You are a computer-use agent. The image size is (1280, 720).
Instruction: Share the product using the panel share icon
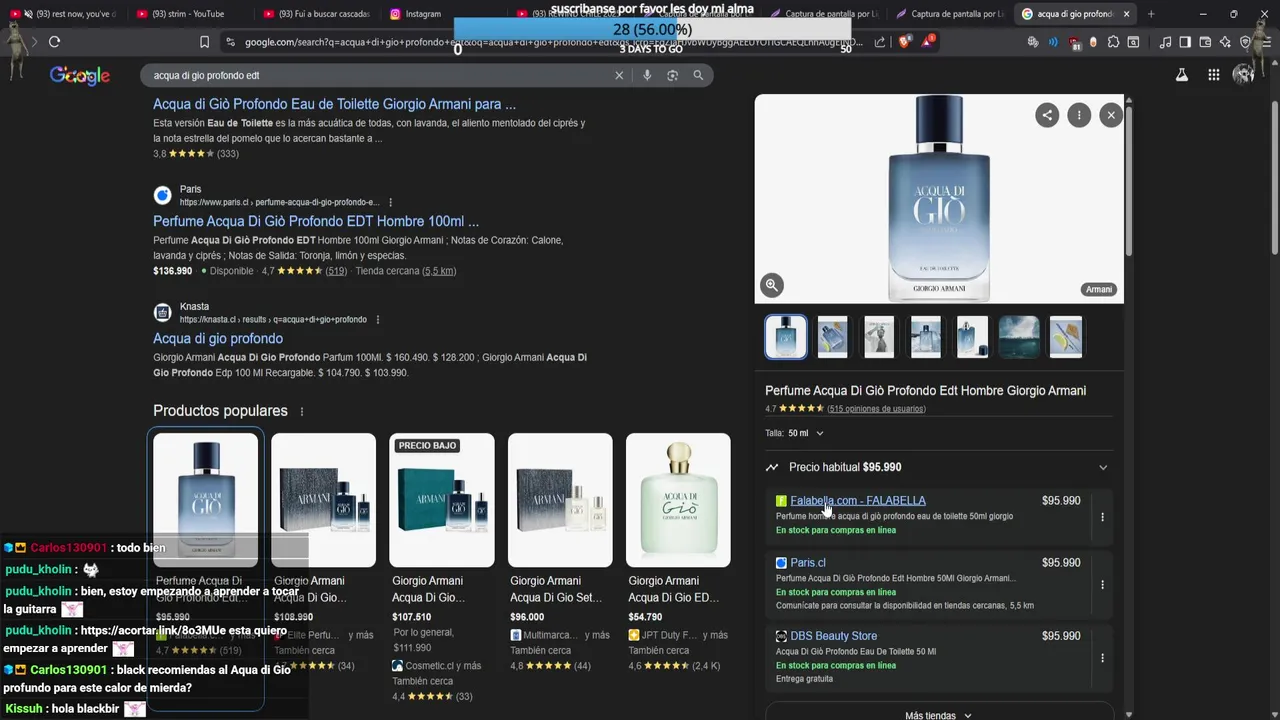[1047, 115]
